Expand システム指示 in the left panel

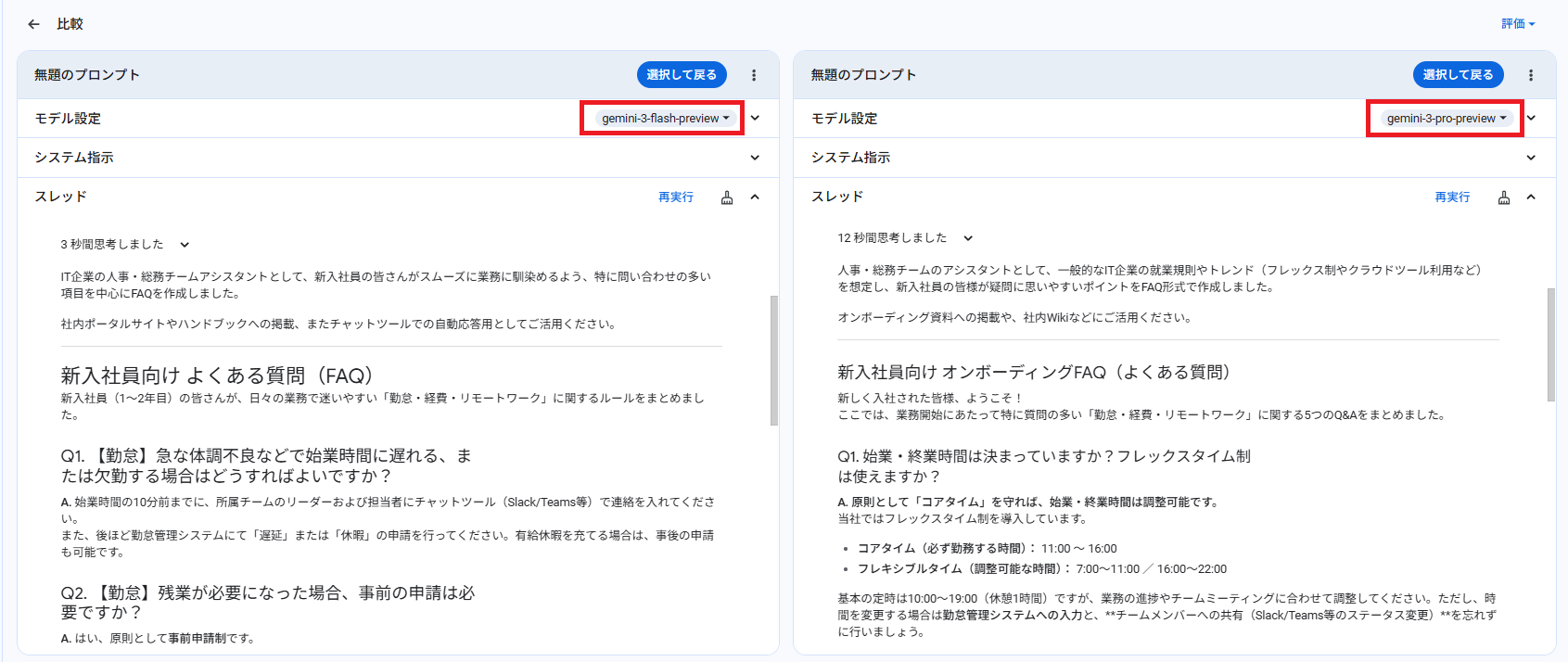click(x=755, y=158)
